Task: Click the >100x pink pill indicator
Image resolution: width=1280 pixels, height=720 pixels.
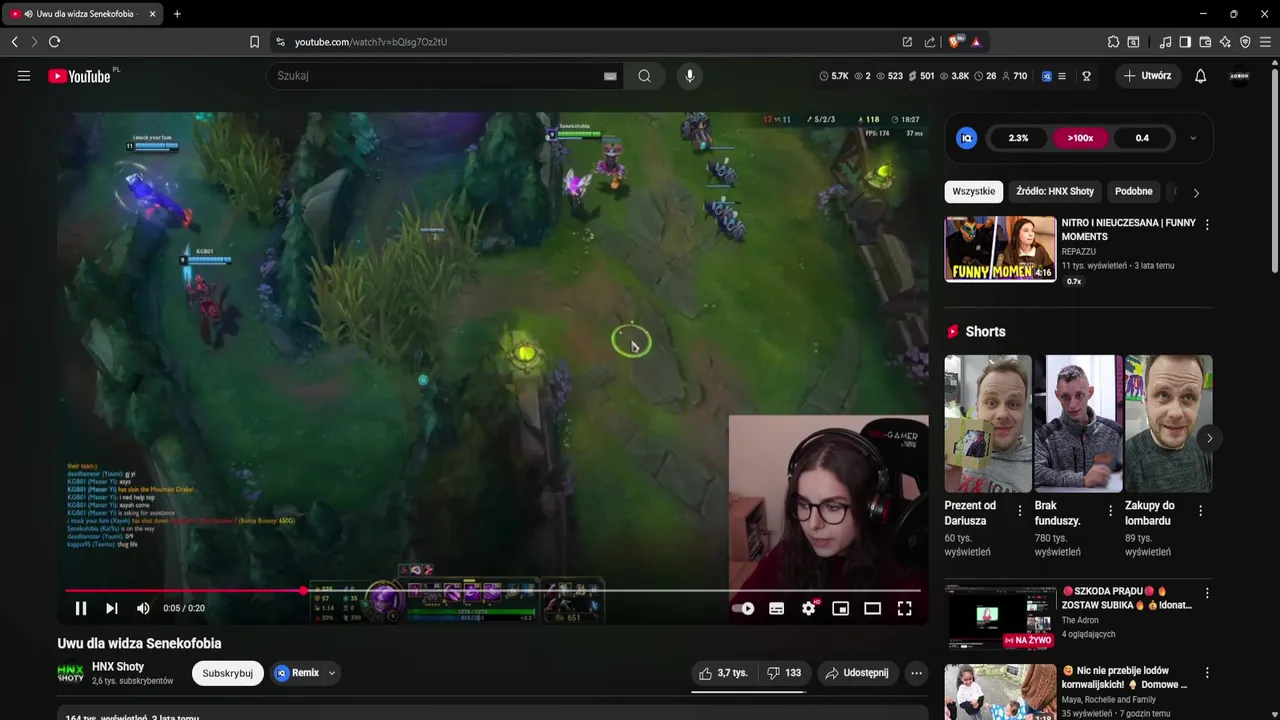Action: click(x=1080, y=138)
